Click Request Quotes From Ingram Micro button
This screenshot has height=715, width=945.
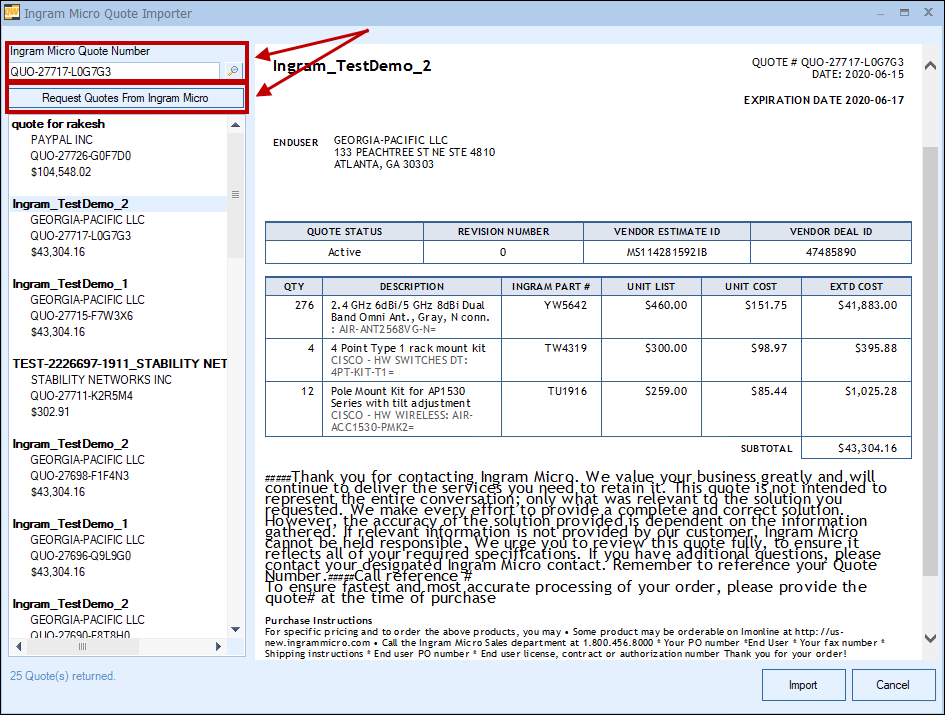coord(125,98)
